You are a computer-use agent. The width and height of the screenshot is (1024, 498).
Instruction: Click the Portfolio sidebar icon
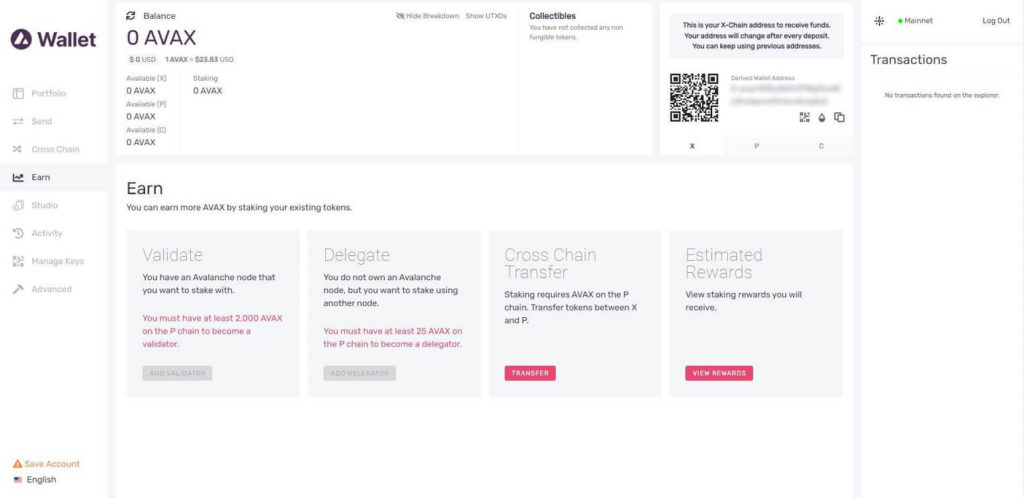point(18,93)
